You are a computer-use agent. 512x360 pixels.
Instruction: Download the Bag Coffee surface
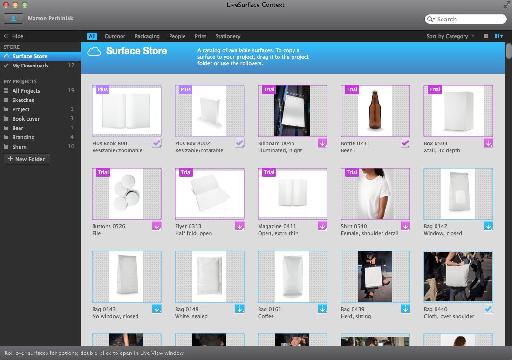click(x=322, y=309)
